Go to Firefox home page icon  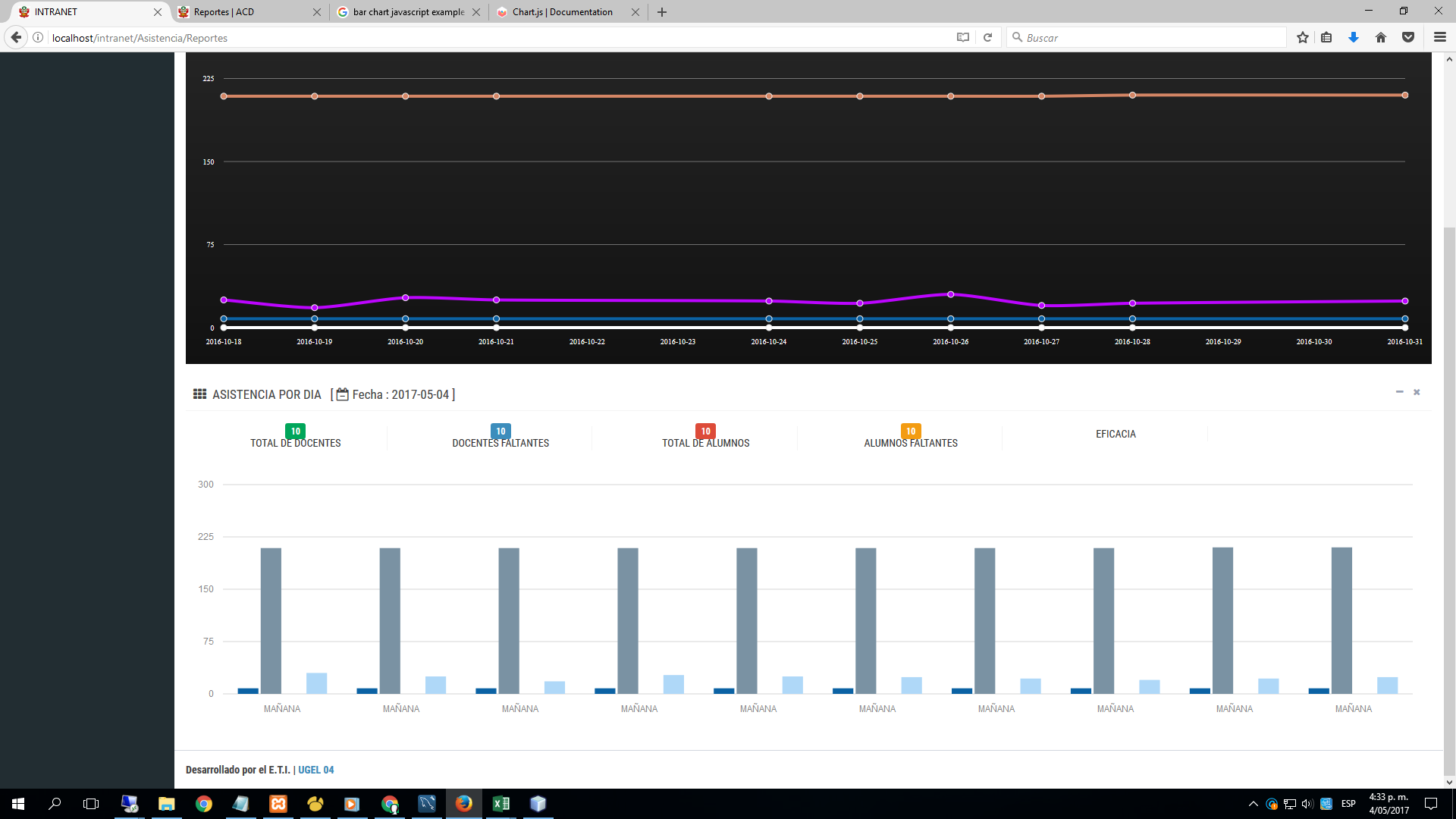[1381, 37]
